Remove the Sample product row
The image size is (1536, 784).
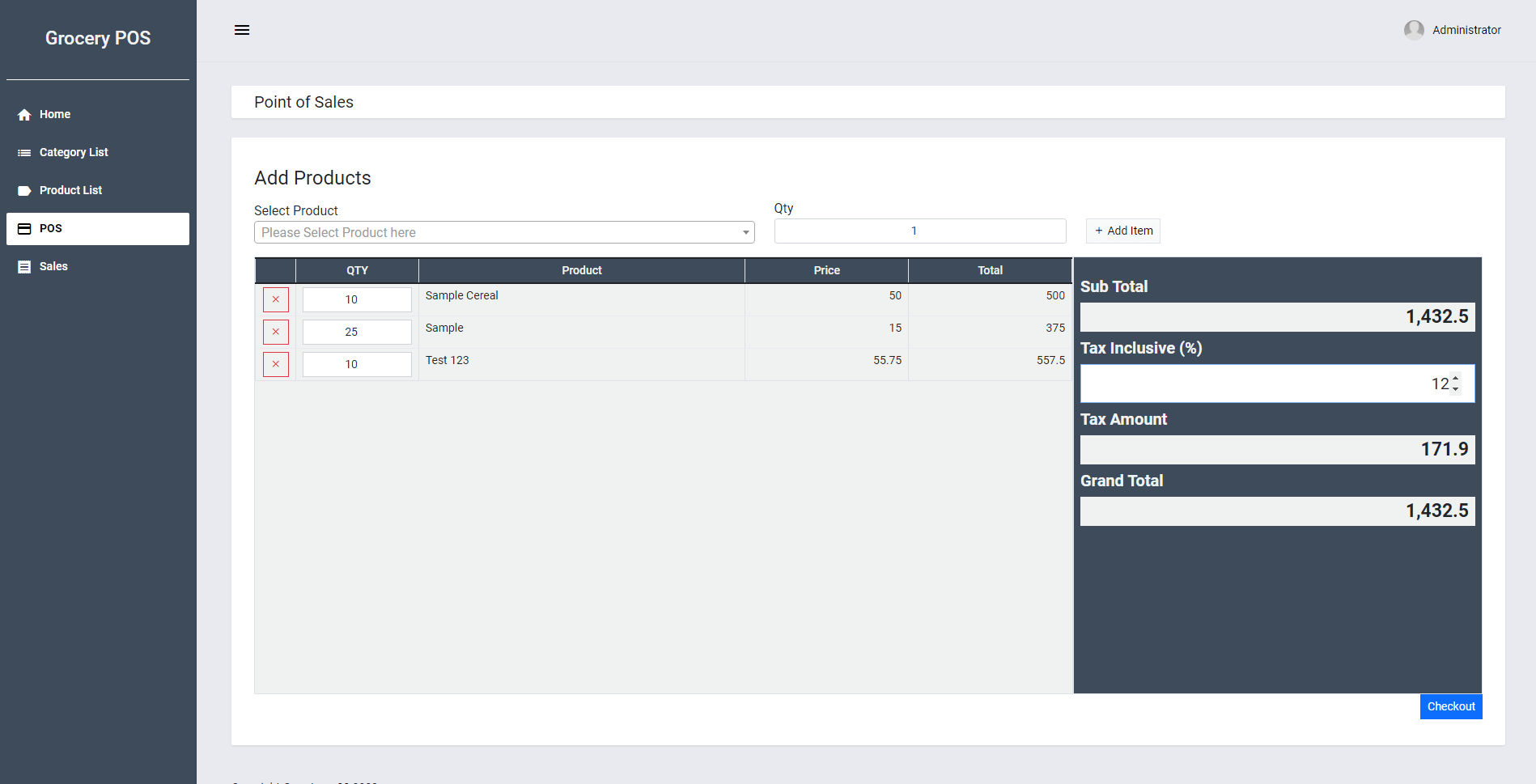(275, 332)
